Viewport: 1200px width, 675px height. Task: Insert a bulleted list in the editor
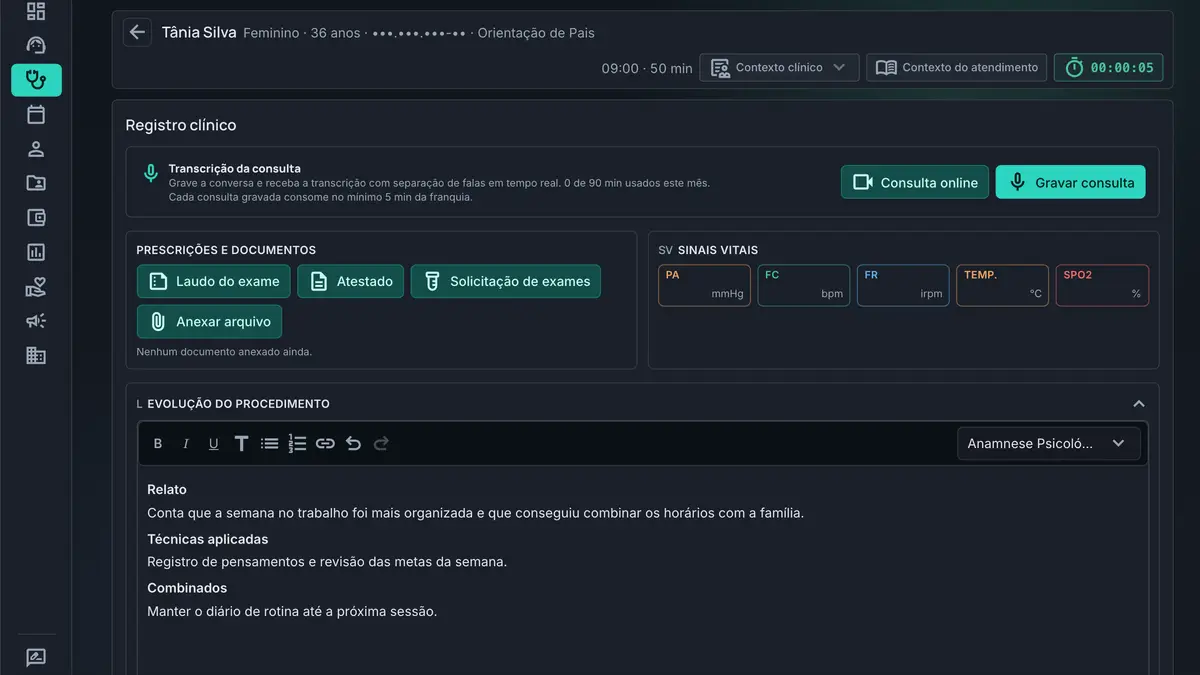click(269, 444)
